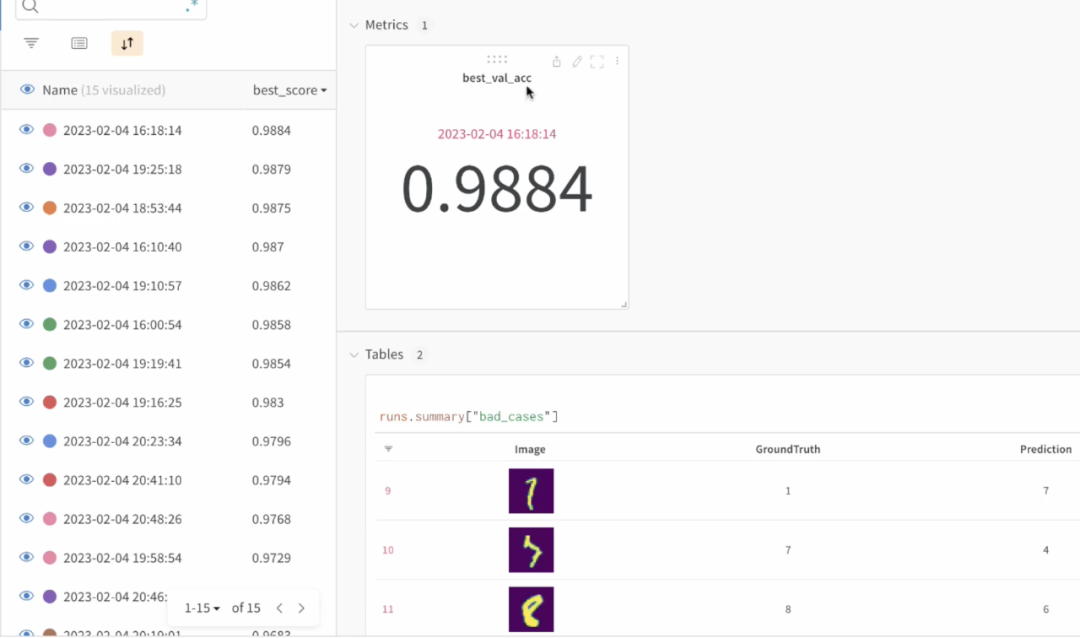Hide run 2023-02-04 19:16:25
The image size is (1080, 638).
[26, 402]
